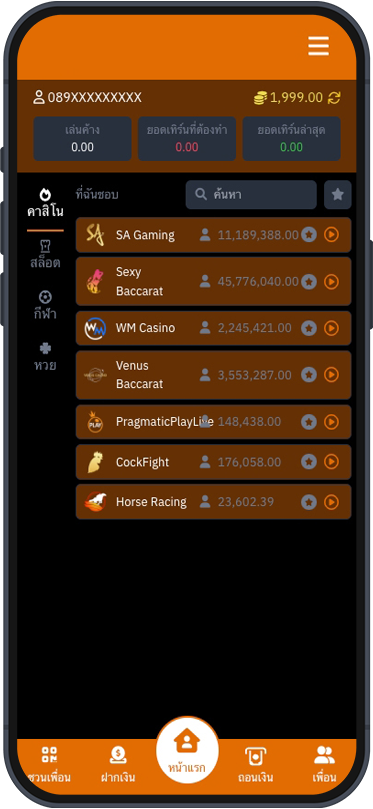Viewport: 373px width, 809px height.
Task: Launch WM Casino with play icon
Action: coord(331,328)
